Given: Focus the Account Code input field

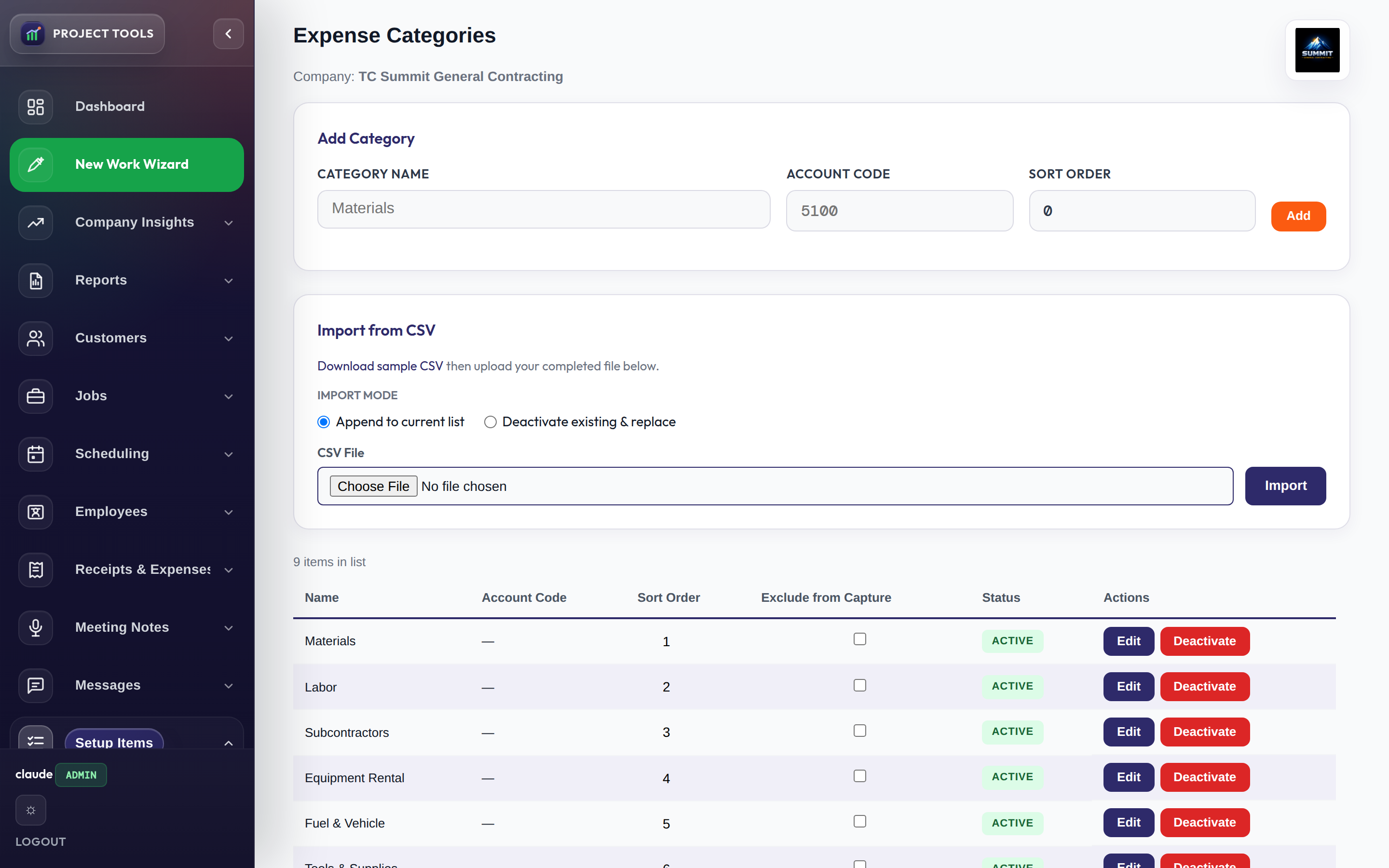Looking at the screenshot, I should coord(899,211).
